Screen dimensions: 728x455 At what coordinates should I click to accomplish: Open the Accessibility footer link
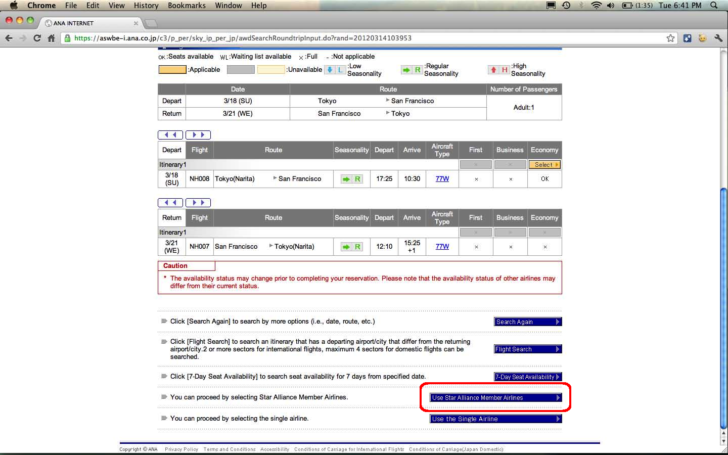274,449
